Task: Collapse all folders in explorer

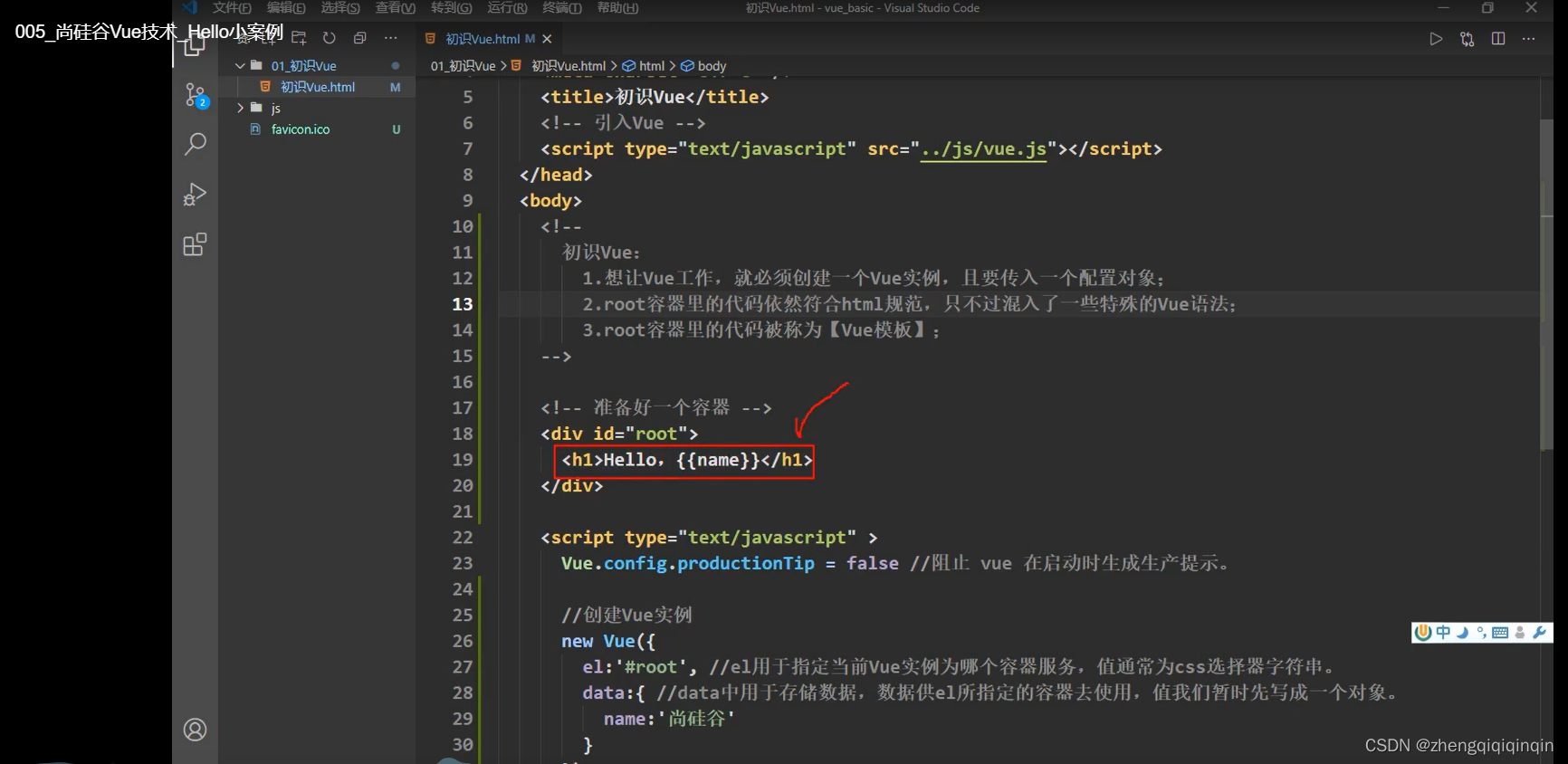Action: point(359,38)
